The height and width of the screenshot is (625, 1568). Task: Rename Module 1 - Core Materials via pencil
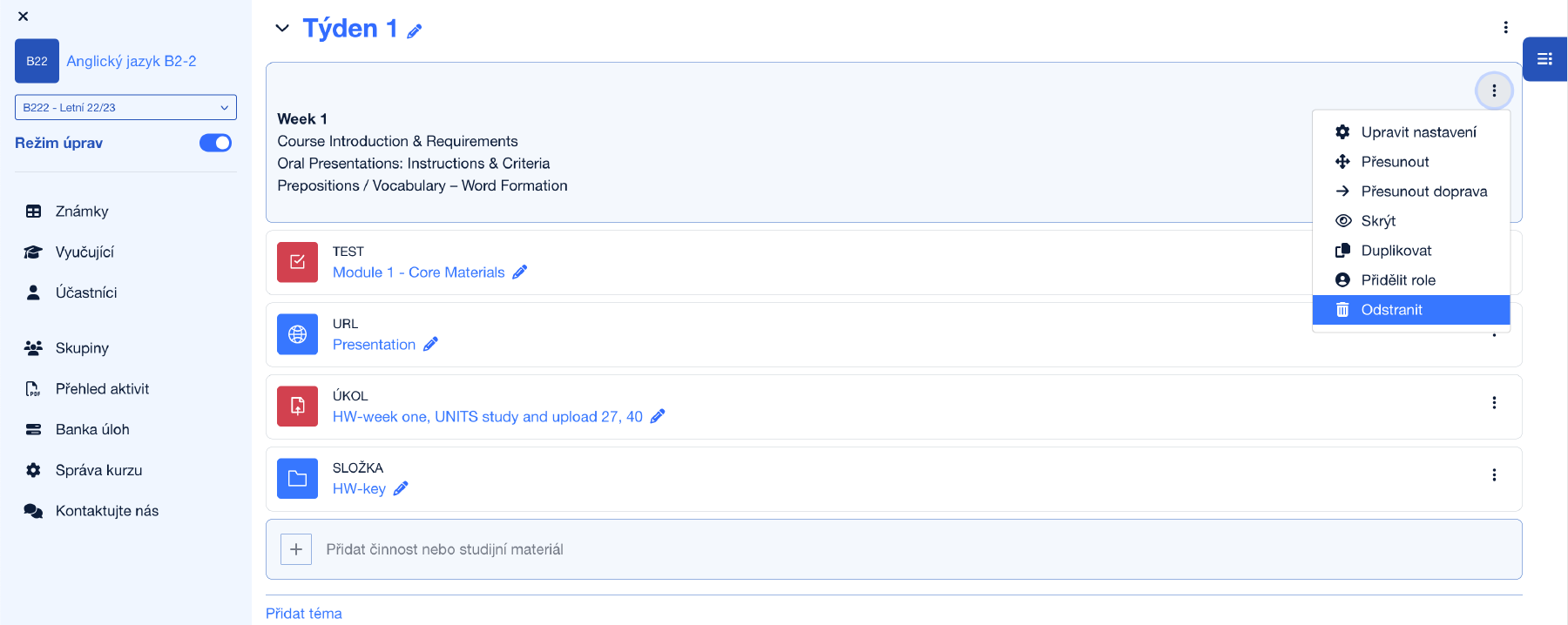(x=520, y=272)
